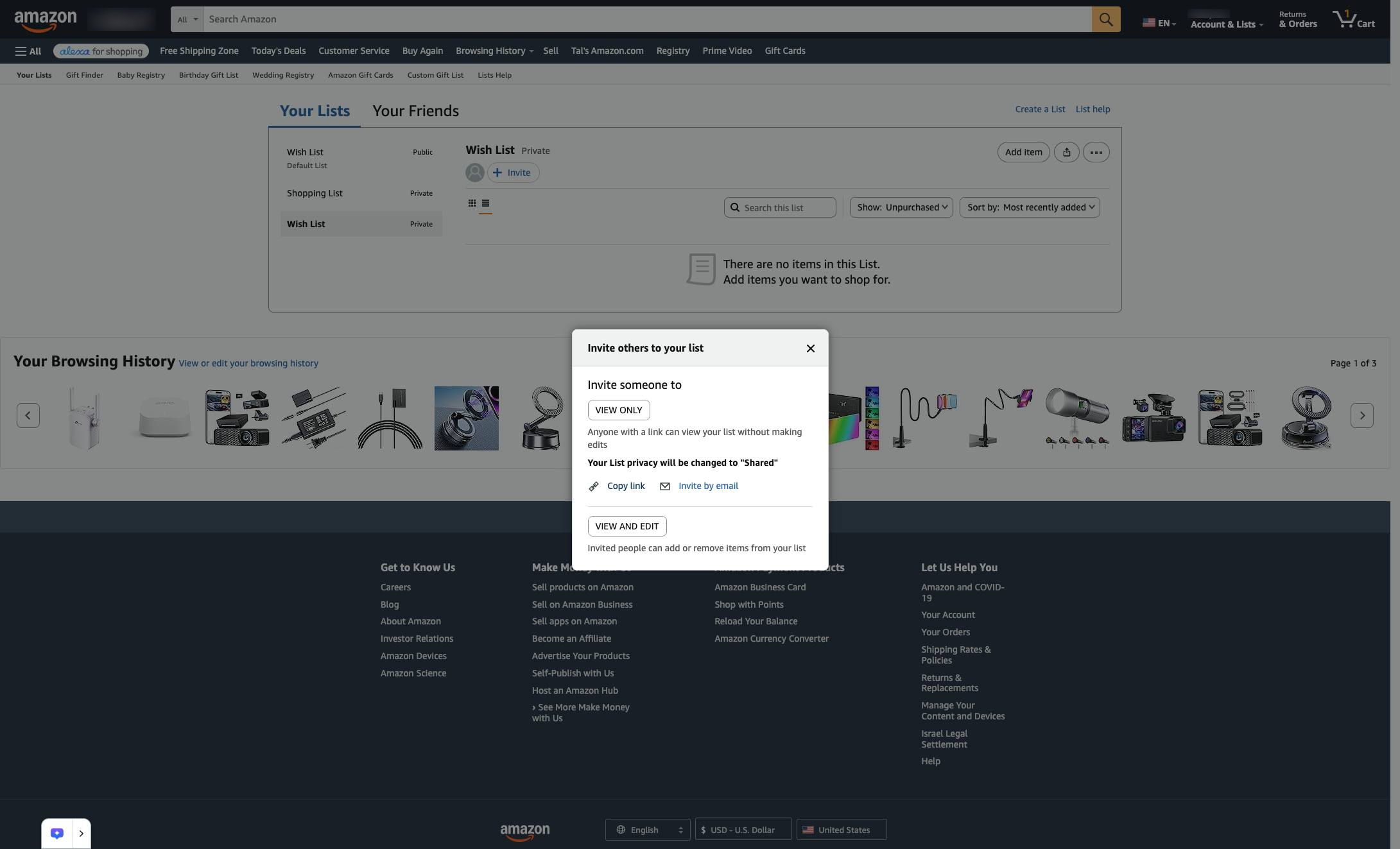Select the Shopping List in the sidebar
The height and width of the screenshot is (849, 1400).
point(361,193)
